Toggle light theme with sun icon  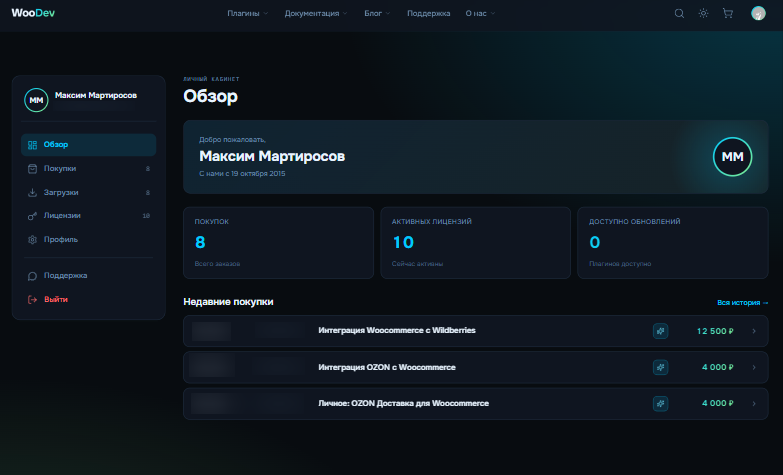703,13
